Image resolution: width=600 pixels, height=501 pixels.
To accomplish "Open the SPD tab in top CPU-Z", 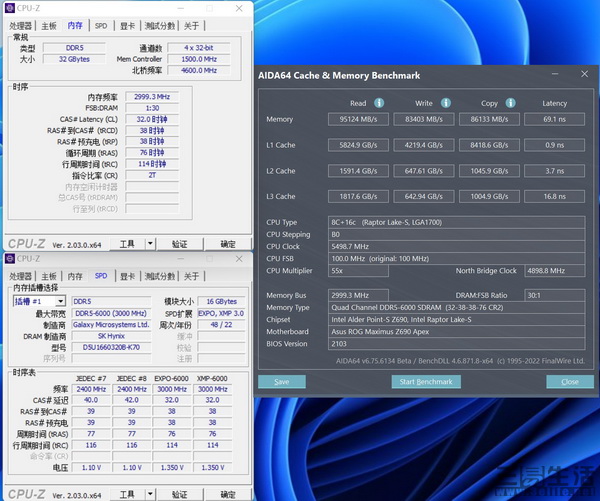I will (101, 26).
